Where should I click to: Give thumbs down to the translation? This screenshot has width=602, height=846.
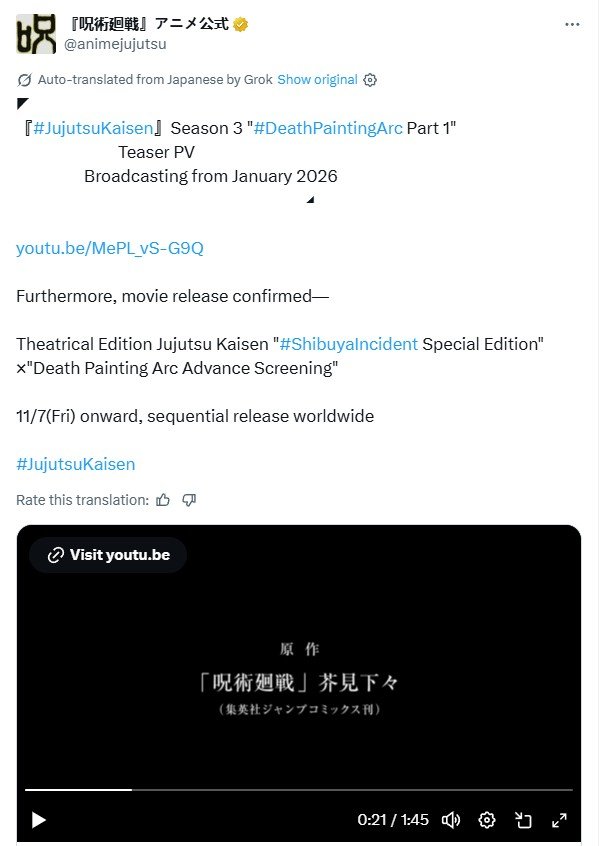[x=189, y=500]
